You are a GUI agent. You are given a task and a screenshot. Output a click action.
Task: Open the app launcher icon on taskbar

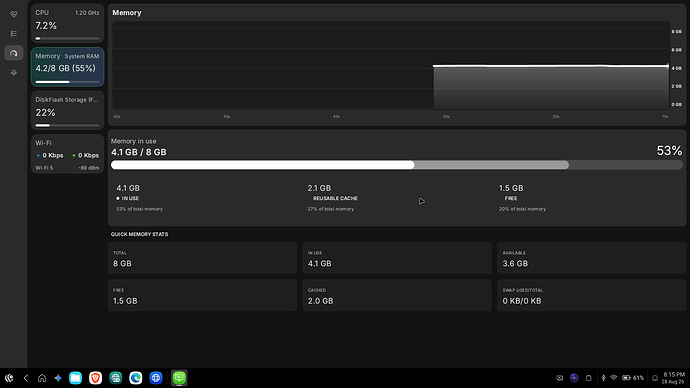[x=9, y=378]
